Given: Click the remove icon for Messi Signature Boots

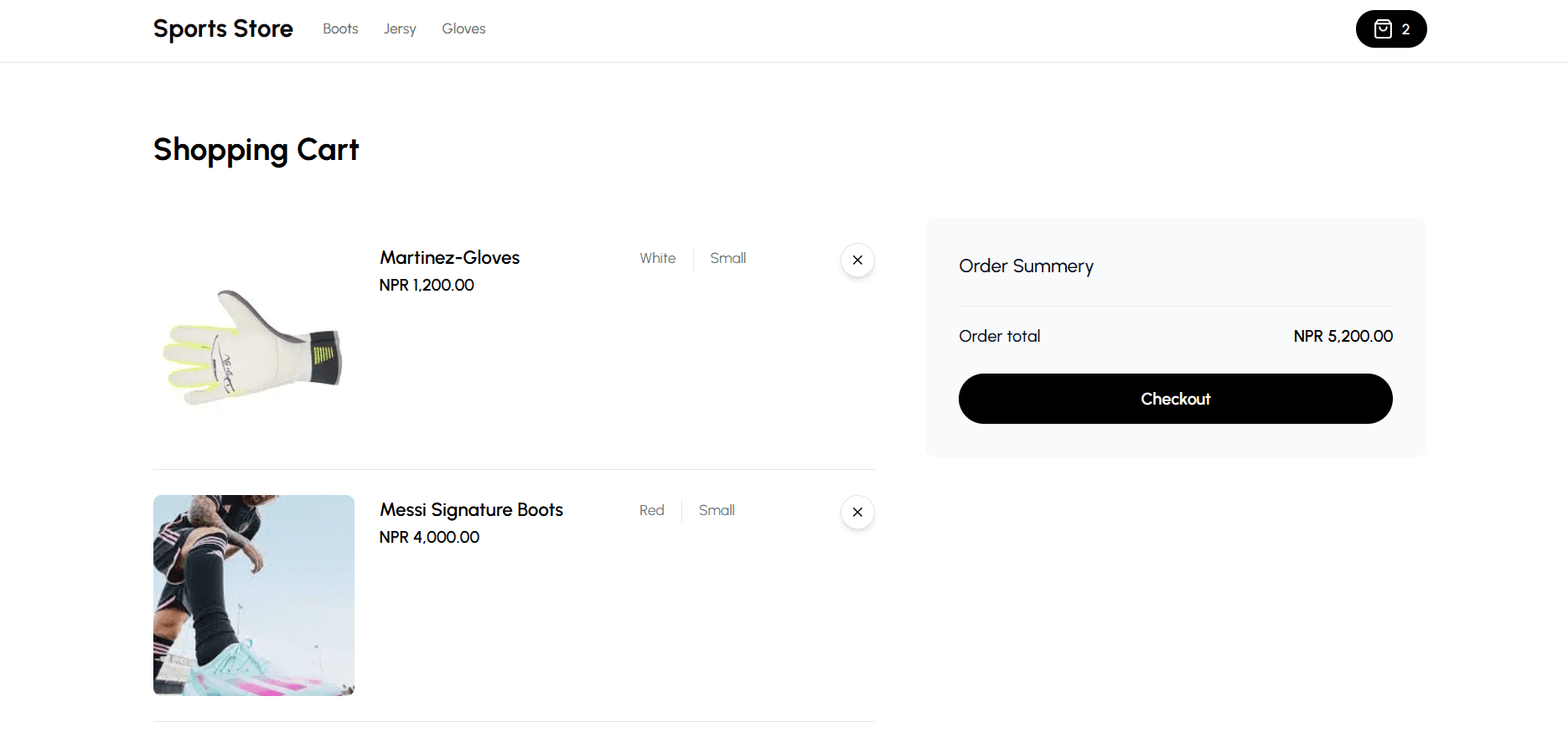Looking at the screenshot, I should coord(856,512).
